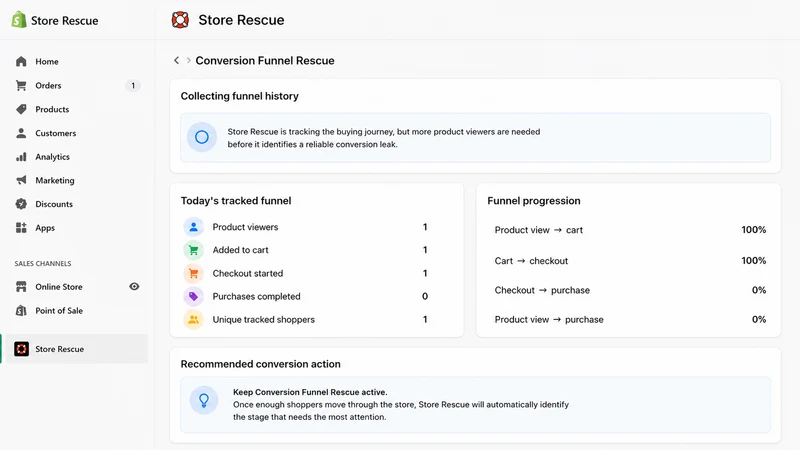
Task: Click the Analytics bar chart icon
Action: coord(21,157)
